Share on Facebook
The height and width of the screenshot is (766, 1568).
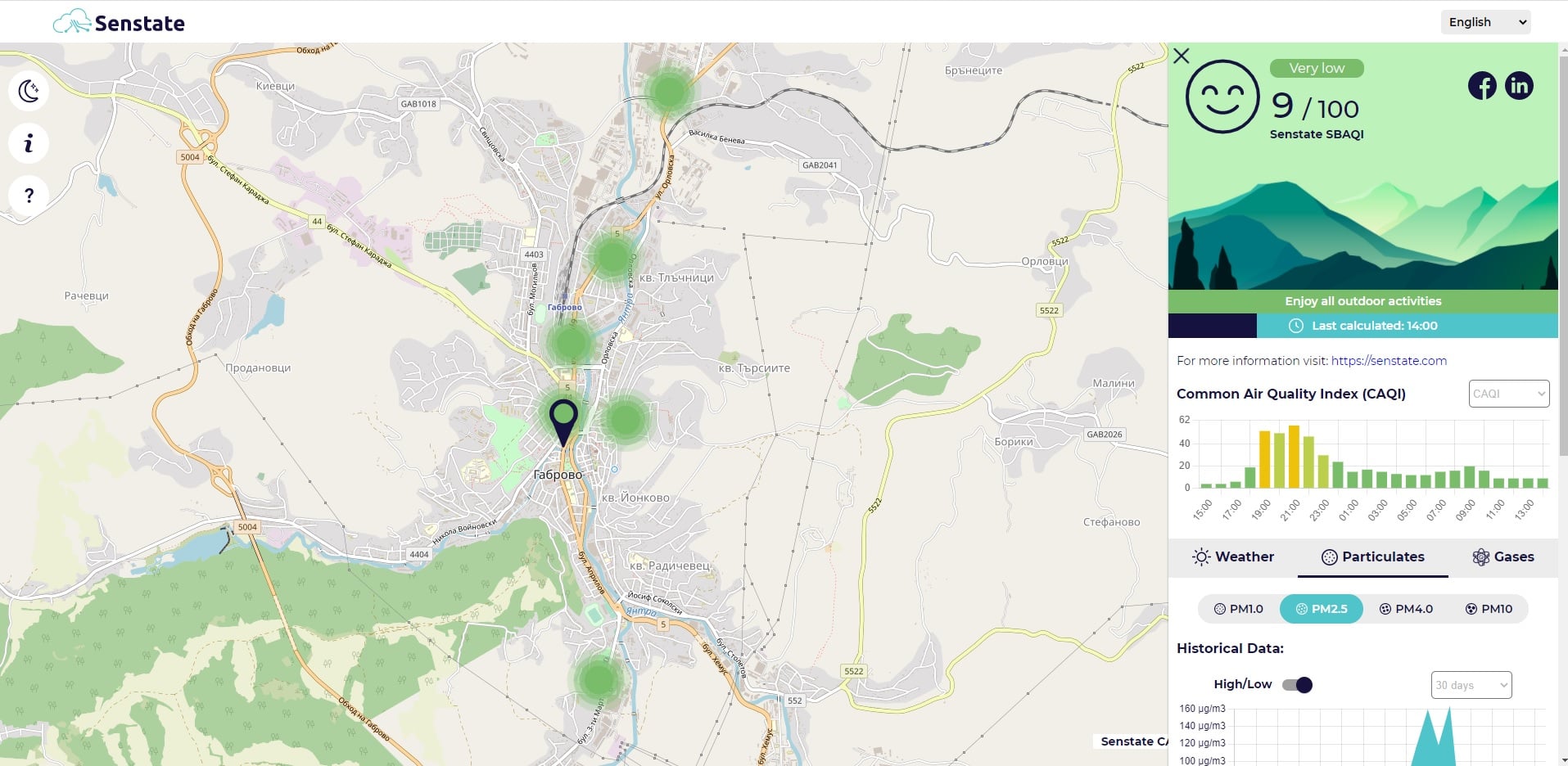tap(1482, 86)
